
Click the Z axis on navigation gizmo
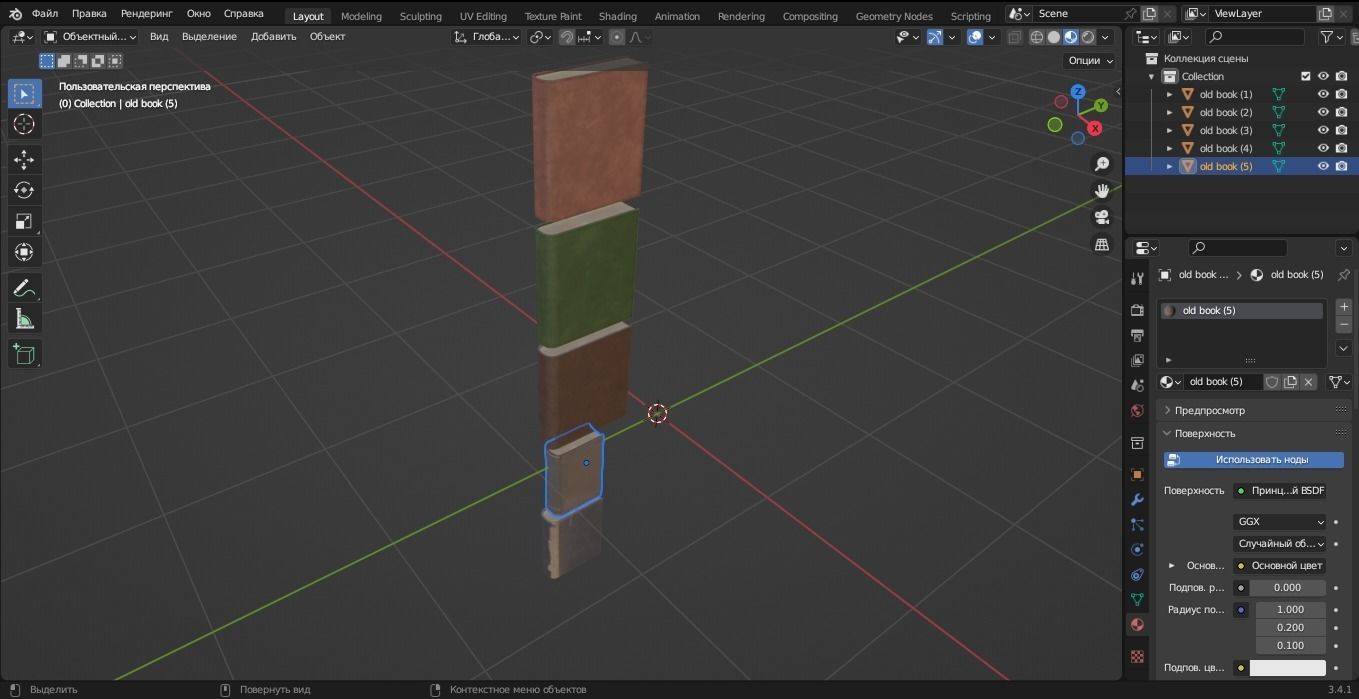point(1078,91)
